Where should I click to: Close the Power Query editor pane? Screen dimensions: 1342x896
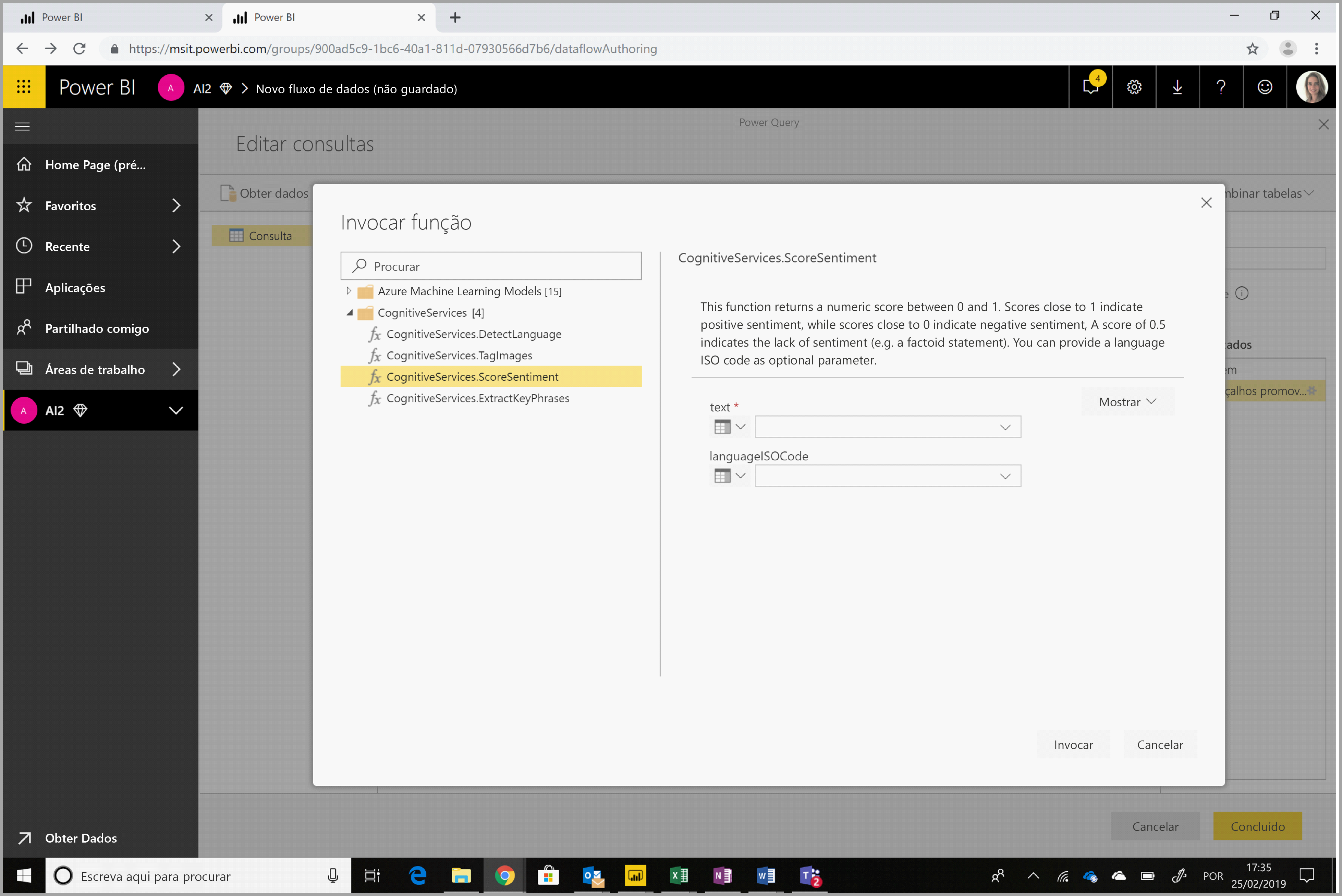pos(1323,125)
